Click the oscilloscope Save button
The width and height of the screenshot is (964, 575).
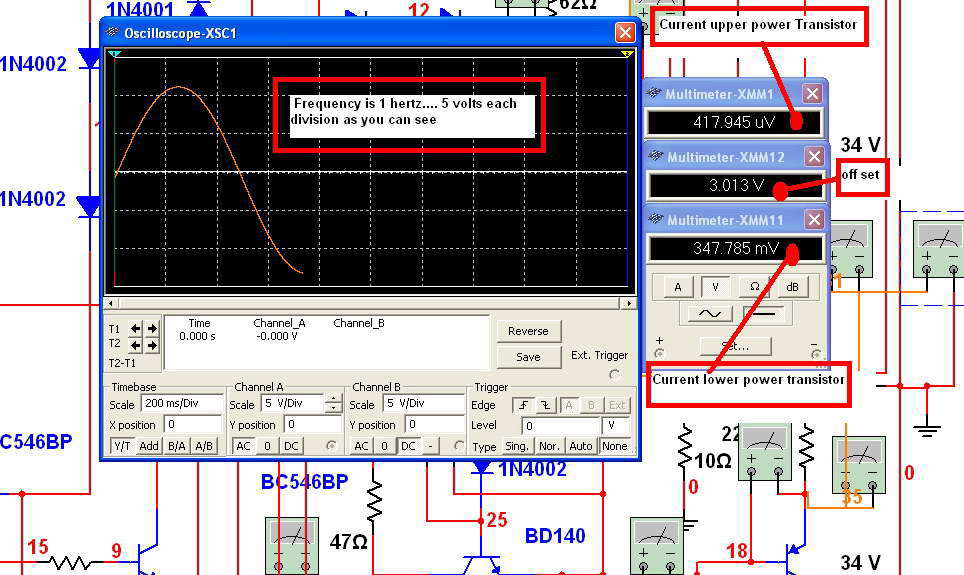click(529, 357)
